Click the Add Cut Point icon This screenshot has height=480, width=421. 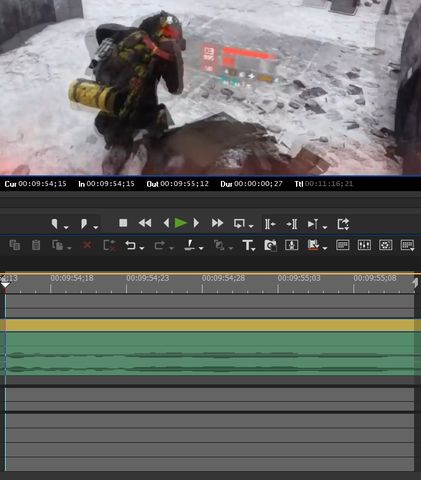tap(189, 245)
